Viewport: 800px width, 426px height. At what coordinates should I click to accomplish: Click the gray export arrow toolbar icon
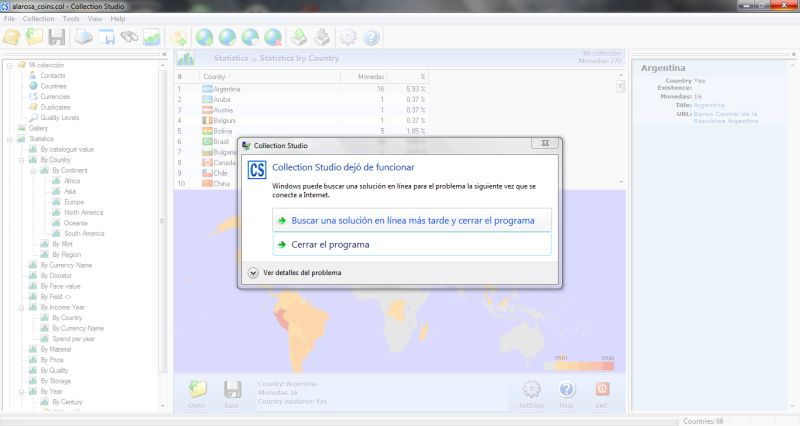[322, 37]
